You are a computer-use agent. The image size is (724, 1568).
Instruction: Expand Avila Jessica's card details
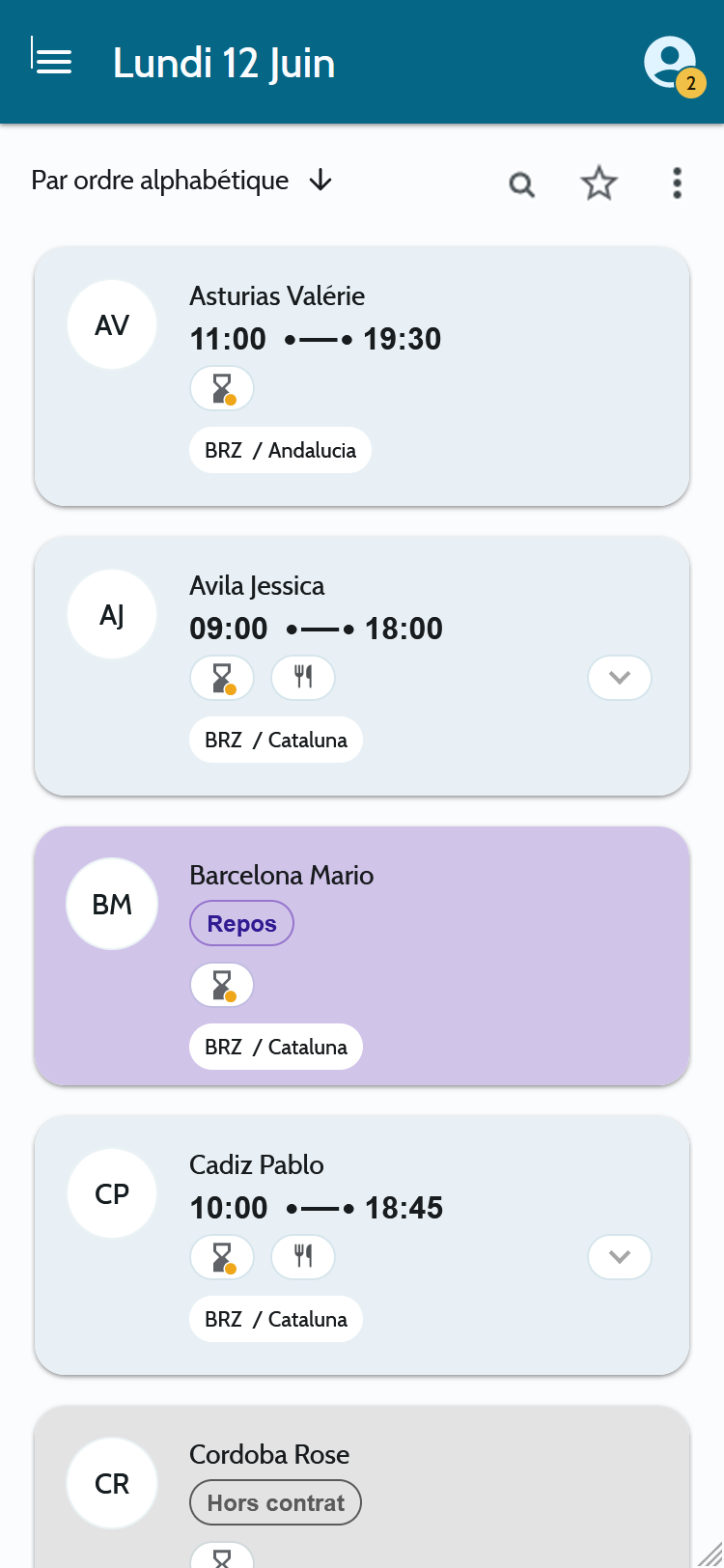point(620,678)
